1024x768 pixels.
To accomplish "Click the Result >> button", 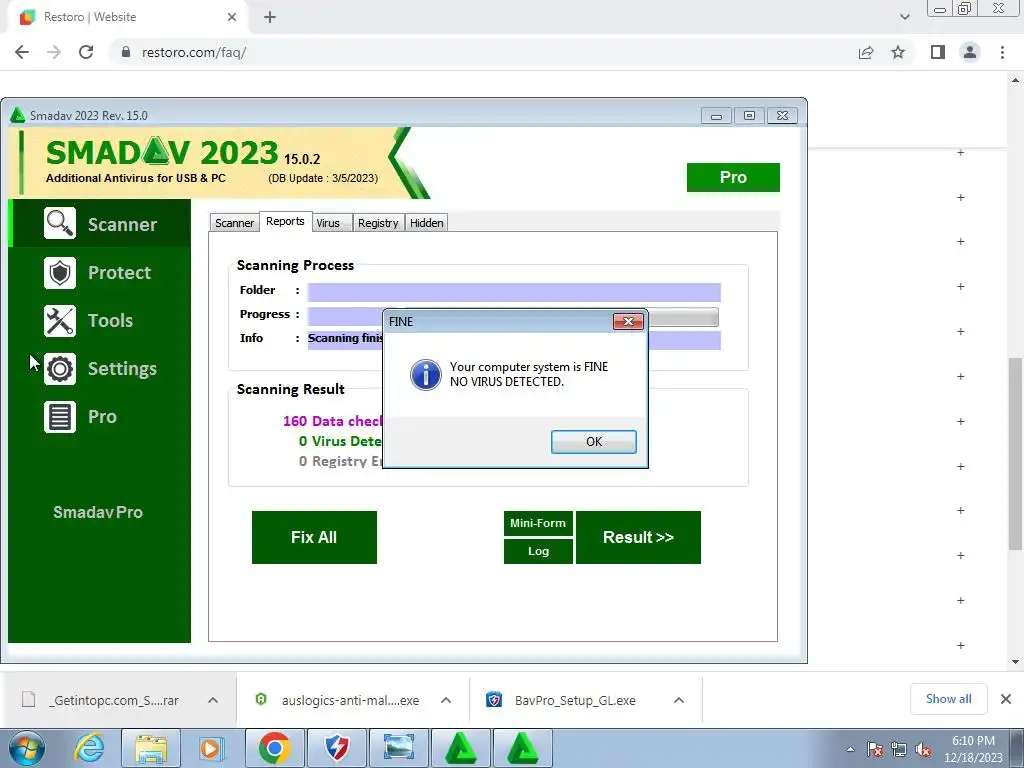I will click(x=638, y=537).
